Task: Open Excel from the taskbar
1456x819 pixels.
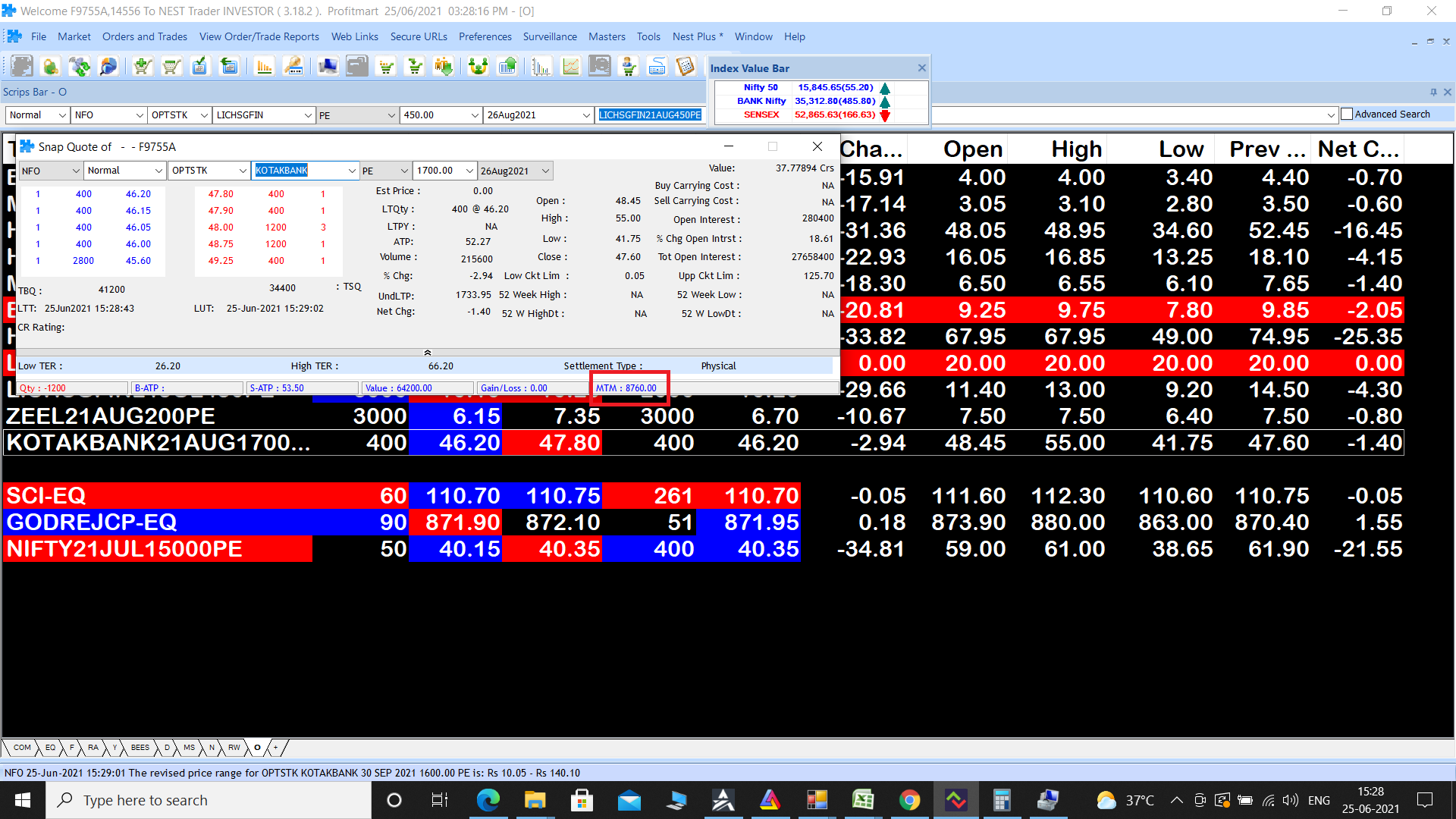Action: (x=863, y=800)
